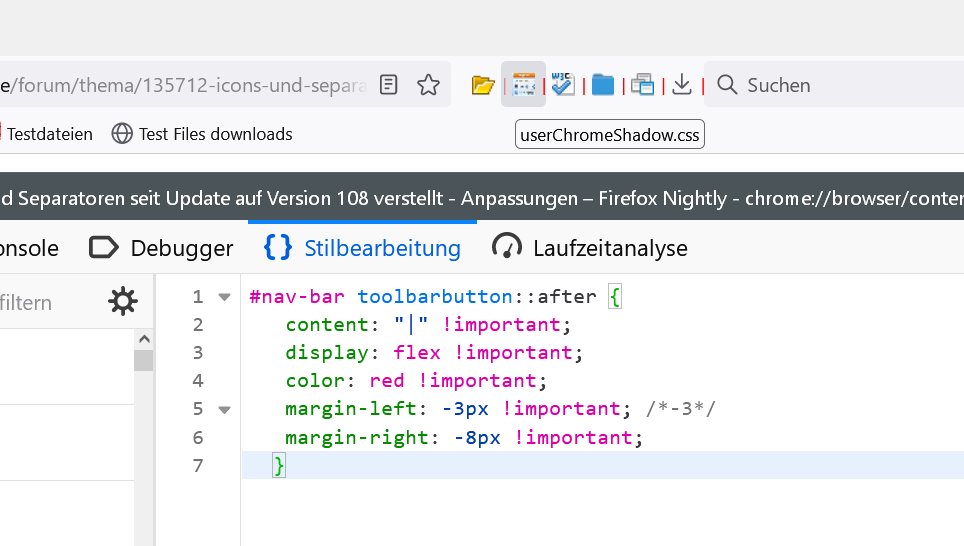Open style editor options gear icon
Viewport: 964px width, 546px height.
(x=123, y=301)
